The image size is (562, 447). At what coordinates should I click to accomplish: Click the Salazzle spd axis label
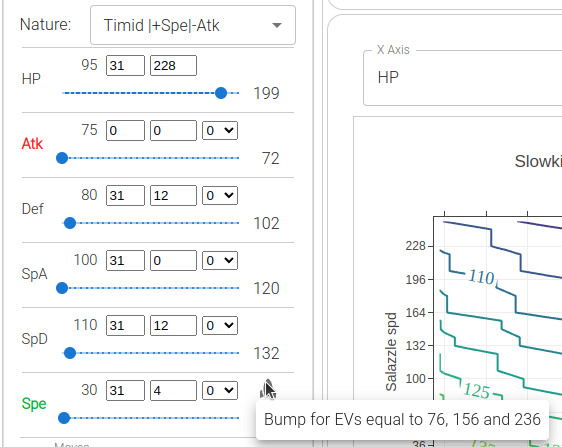(391, 352)
